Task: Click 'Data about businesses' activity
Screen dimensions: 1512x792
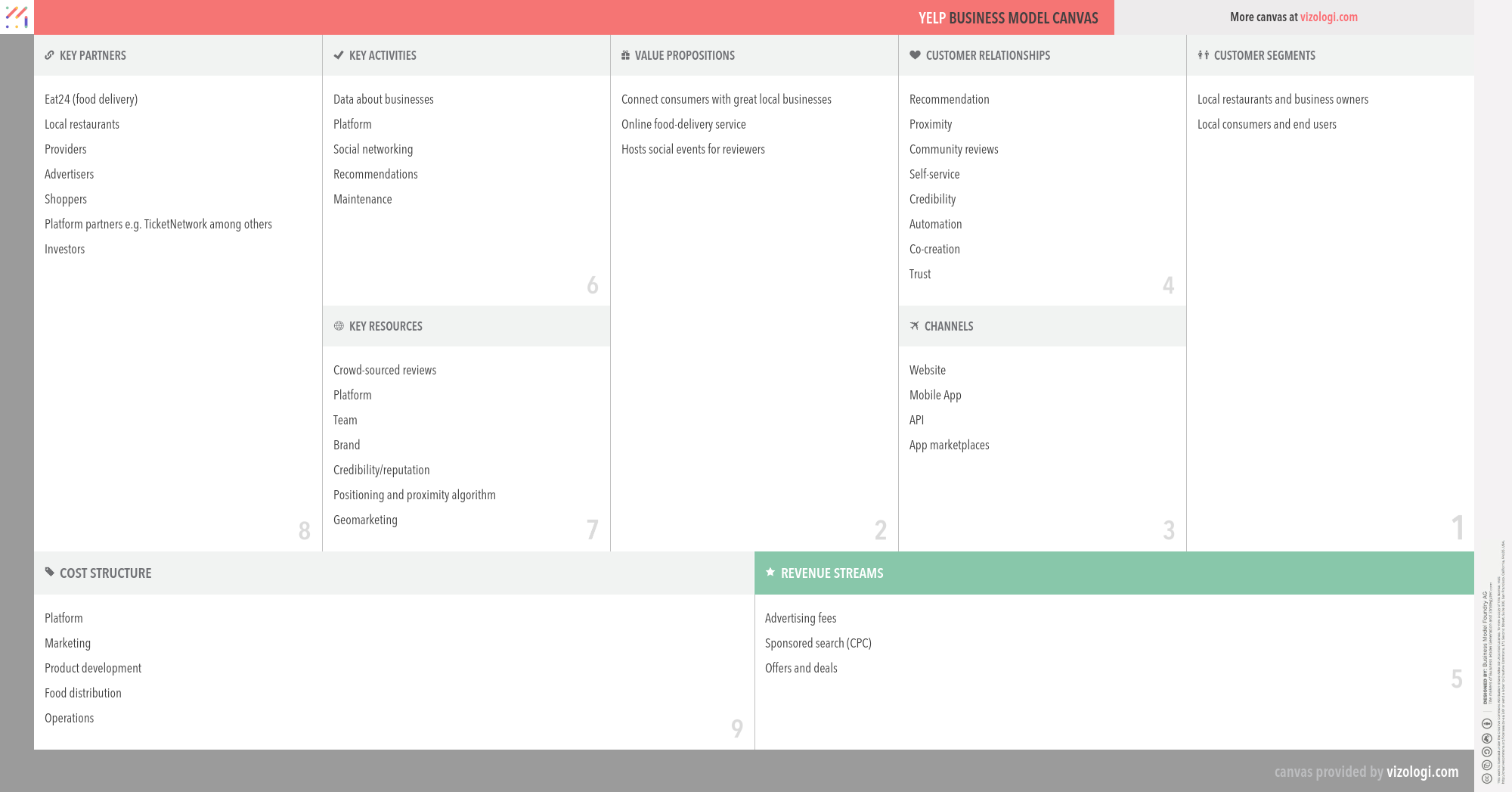Action: (383, 99)
